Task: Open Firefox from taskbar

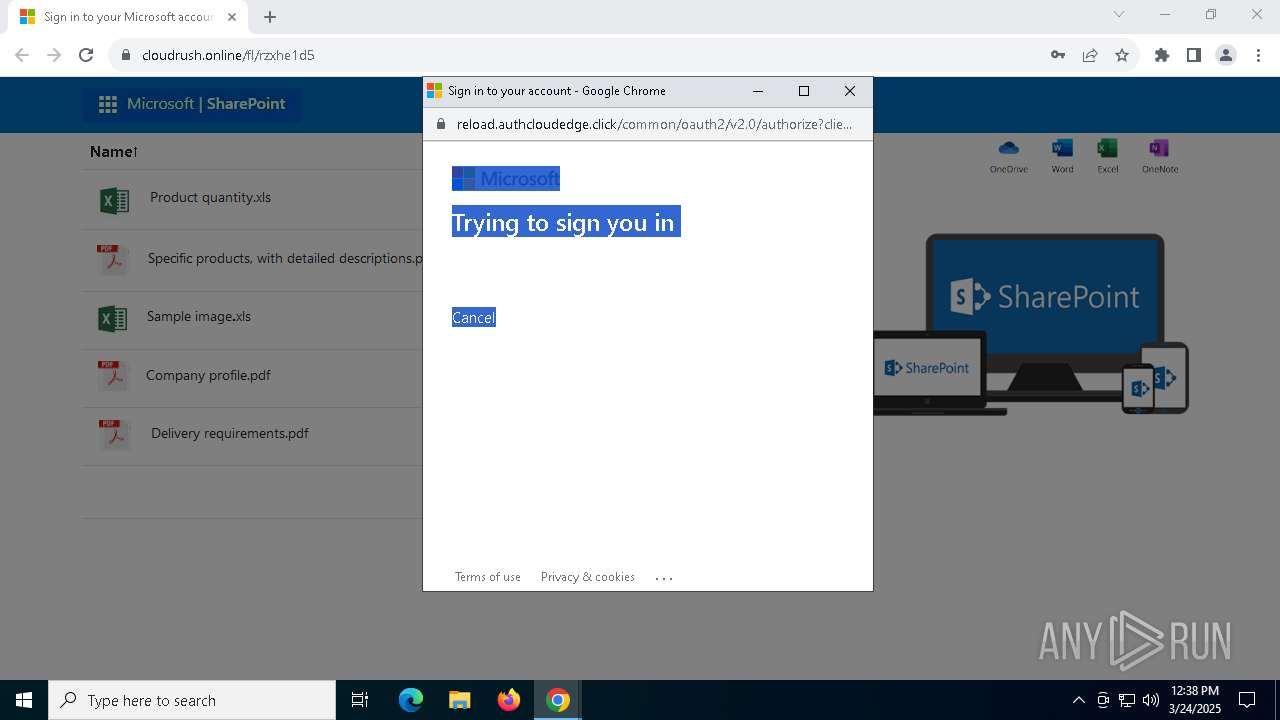Action: point(509,700)
